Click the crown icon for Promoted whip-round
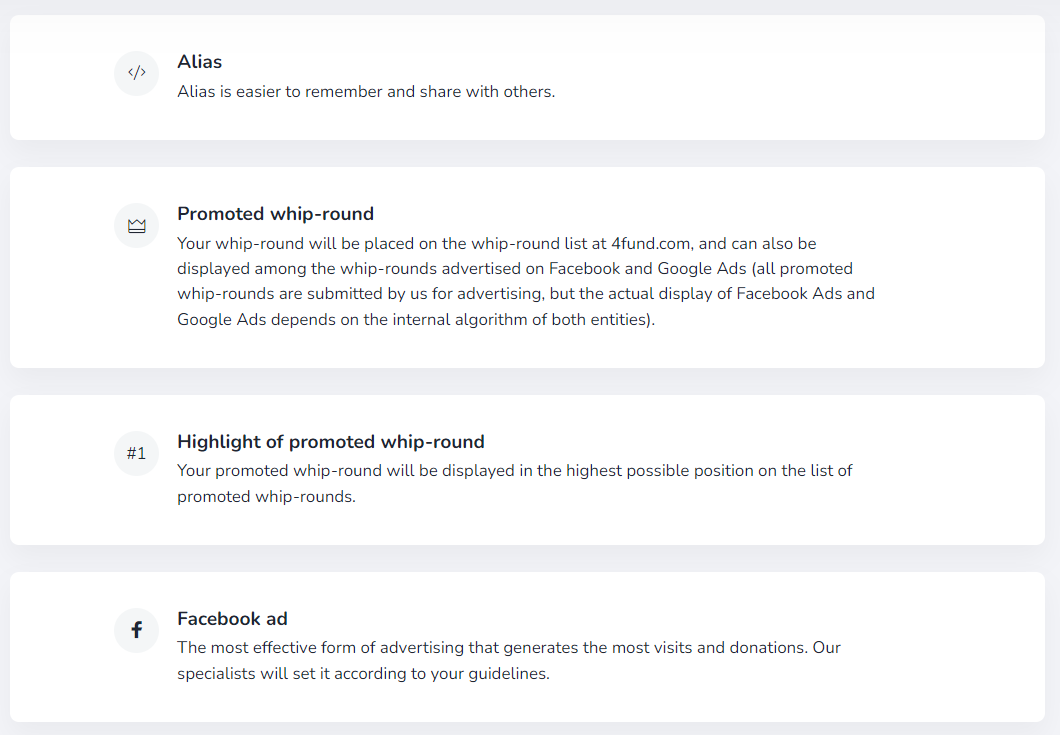This screenshot has width=1060, height=735. pyautogui.click(x=137, y=225)
